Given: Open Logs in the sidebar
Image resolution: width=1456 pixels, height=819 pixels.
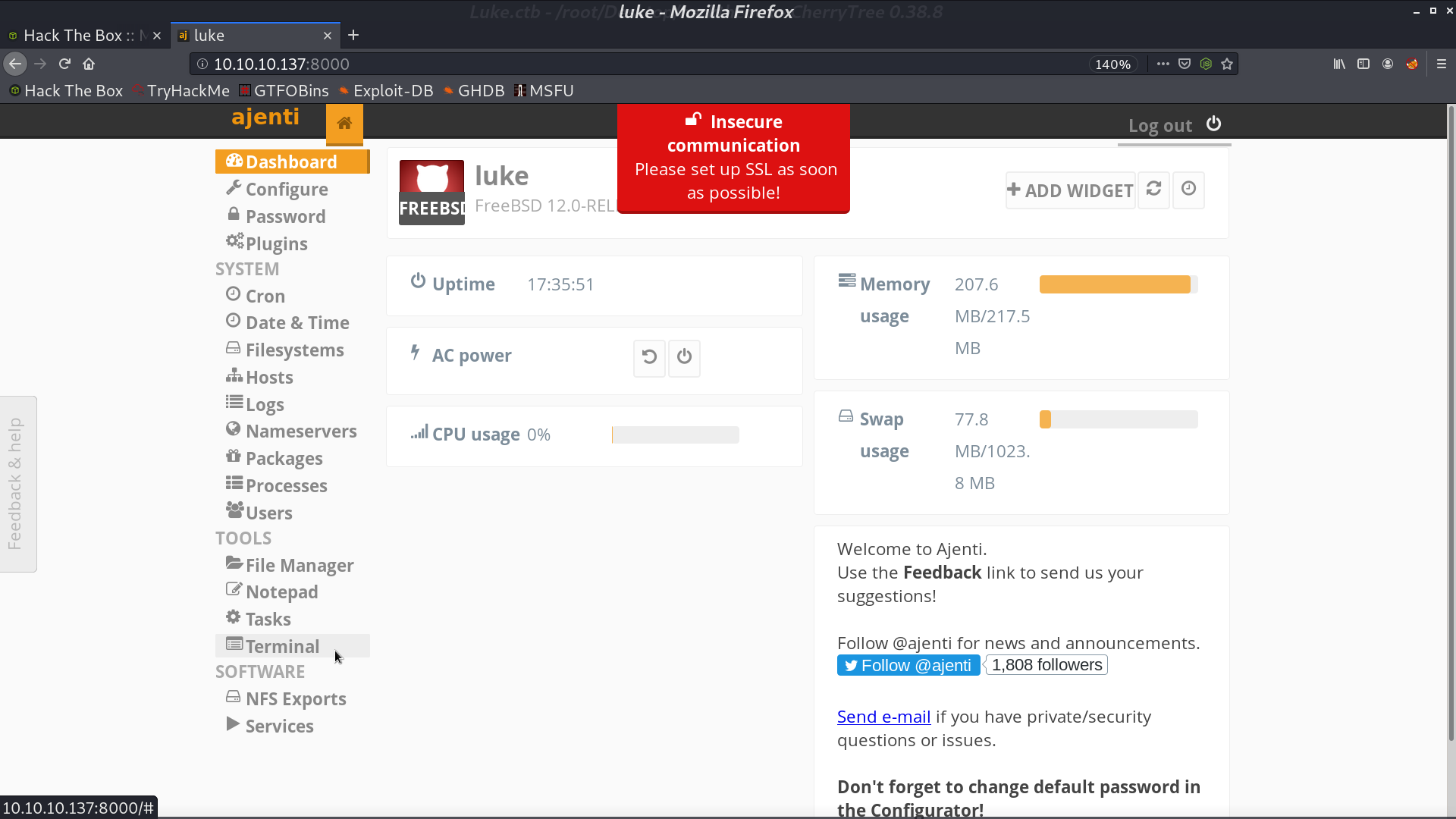Looking at the screenshot, I should (292, 404).
